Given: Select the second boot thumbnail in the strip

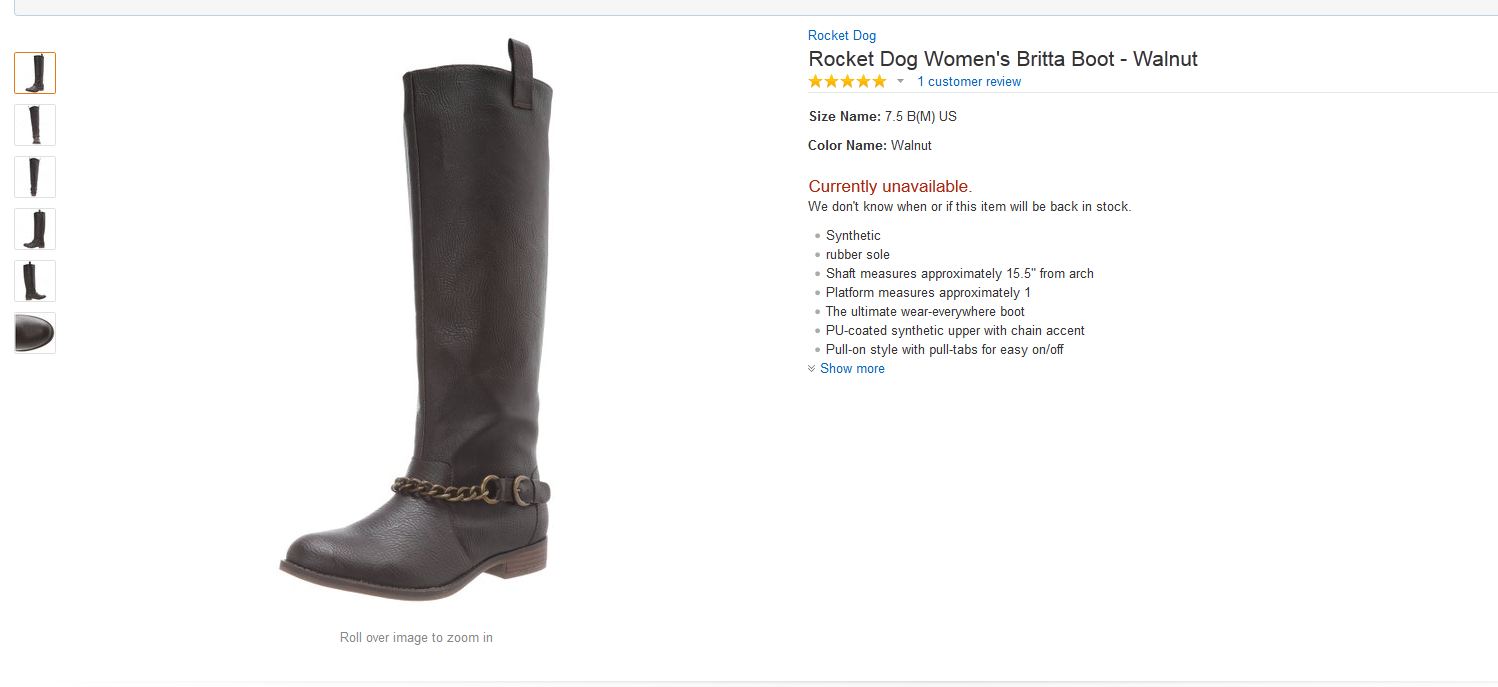Looking at the screenshot, I should [35, 125].
